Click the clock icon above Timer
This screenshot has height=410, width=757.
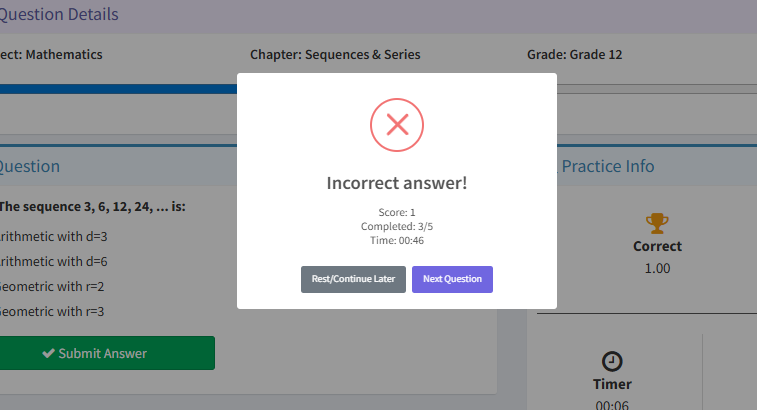point(612,361)
